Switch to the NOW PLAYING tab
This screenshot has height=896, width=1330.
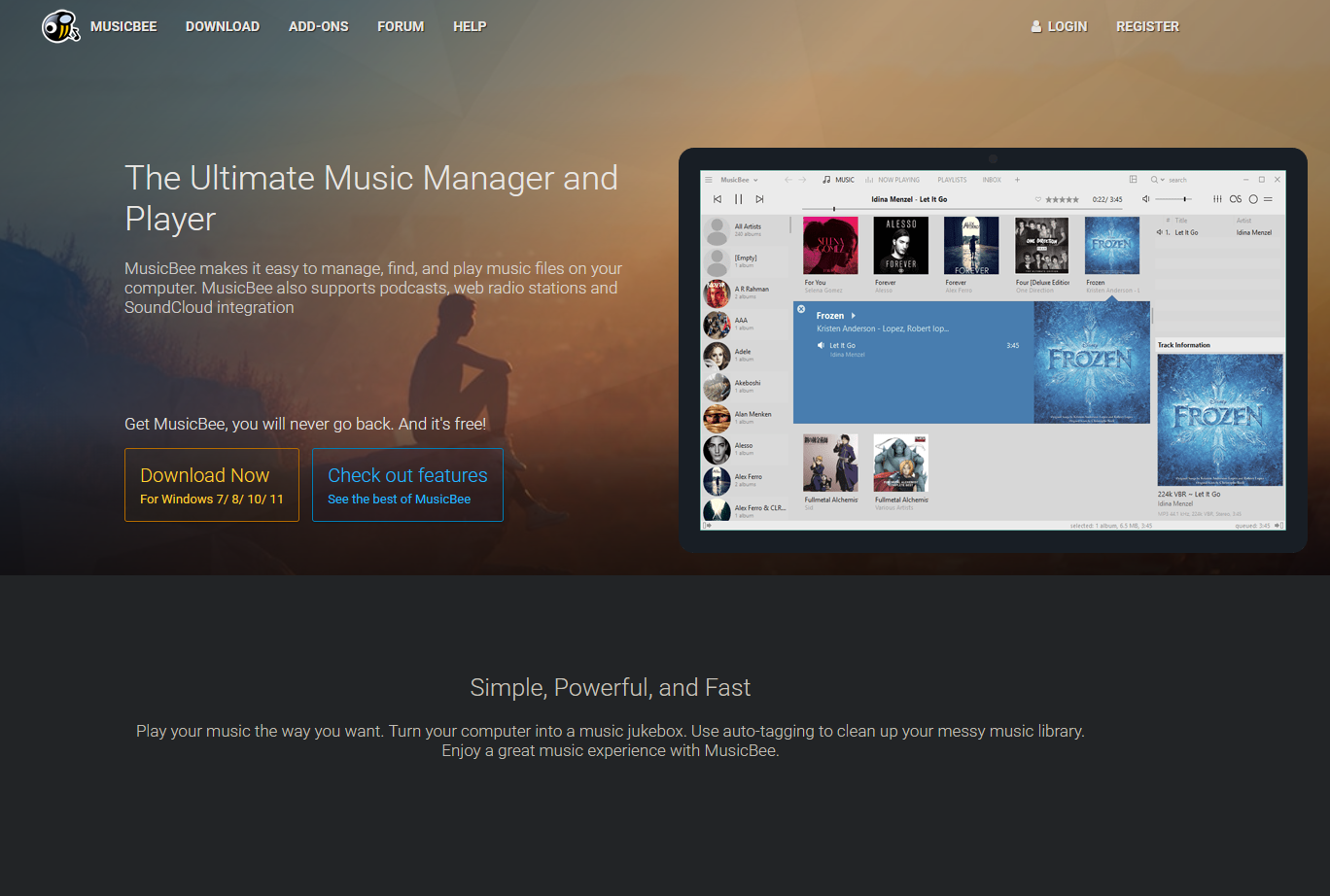892,180
